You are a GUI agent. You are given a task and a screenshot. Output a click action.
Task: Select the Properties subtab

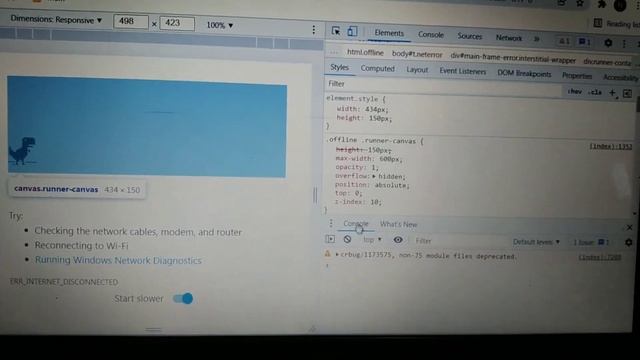click(x=577, y=76)
